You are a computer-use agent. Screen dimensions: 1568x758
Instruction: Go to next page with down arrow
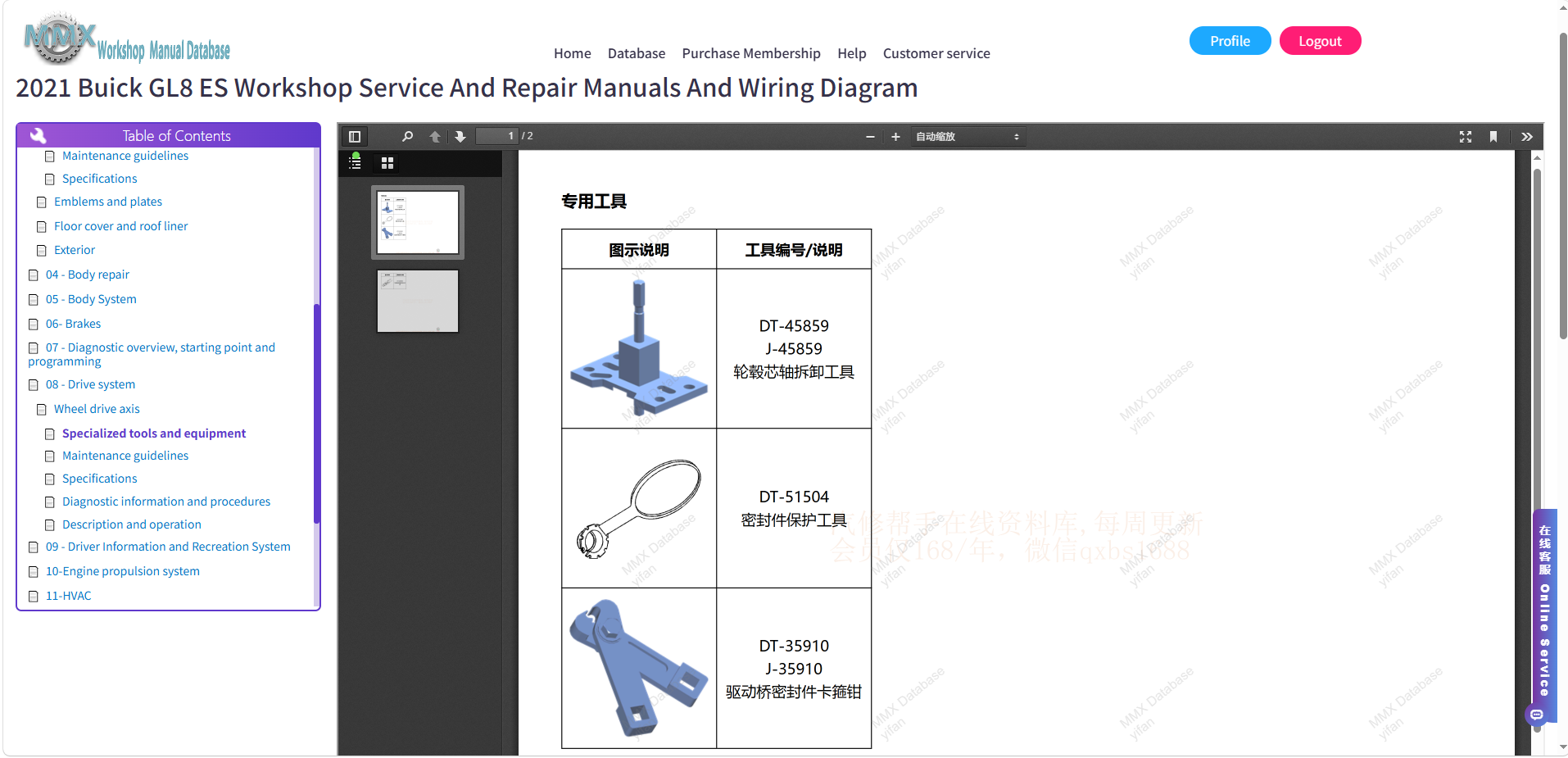[460, 137]
